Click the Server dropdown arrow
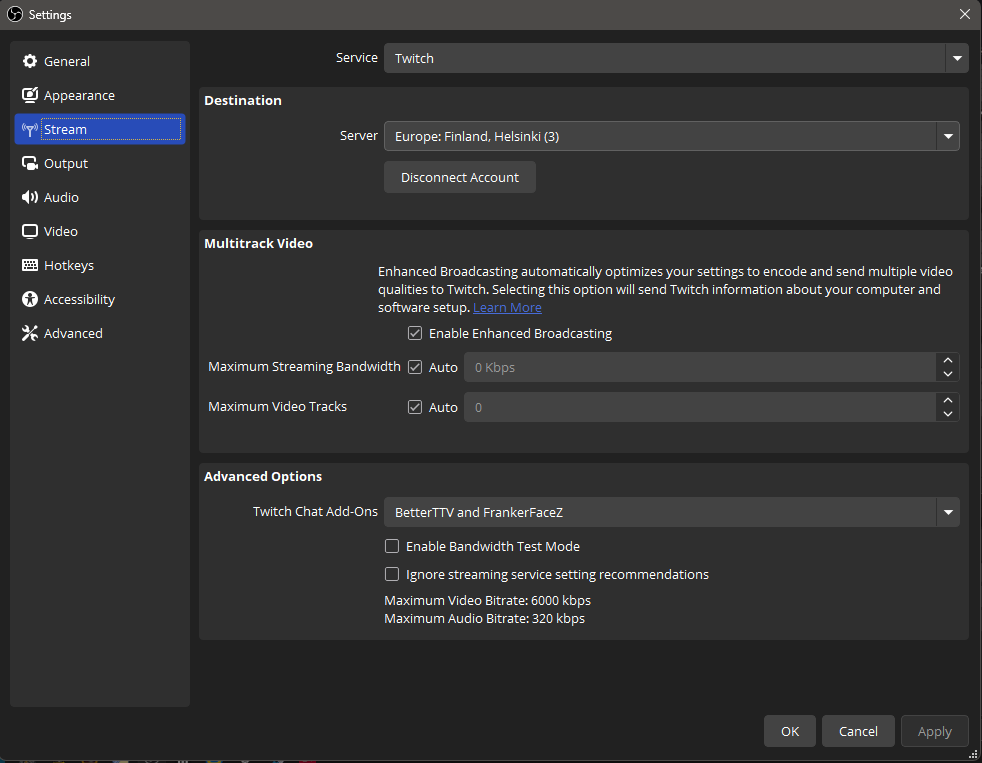Viewport: 982px width, 763px height. point(948,136)
